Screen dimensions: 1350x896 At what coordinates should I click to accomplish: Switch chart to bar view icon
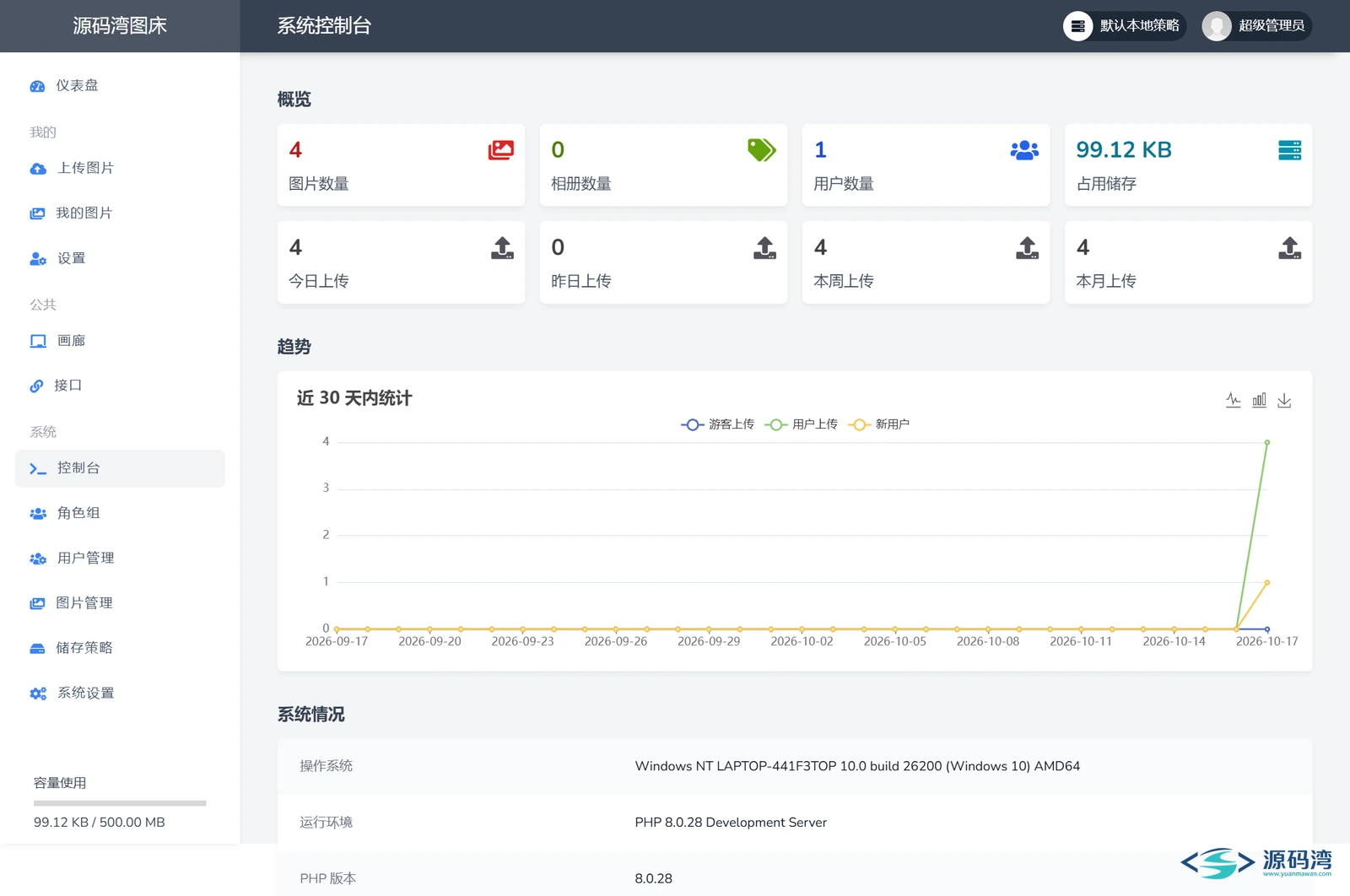1259,400
